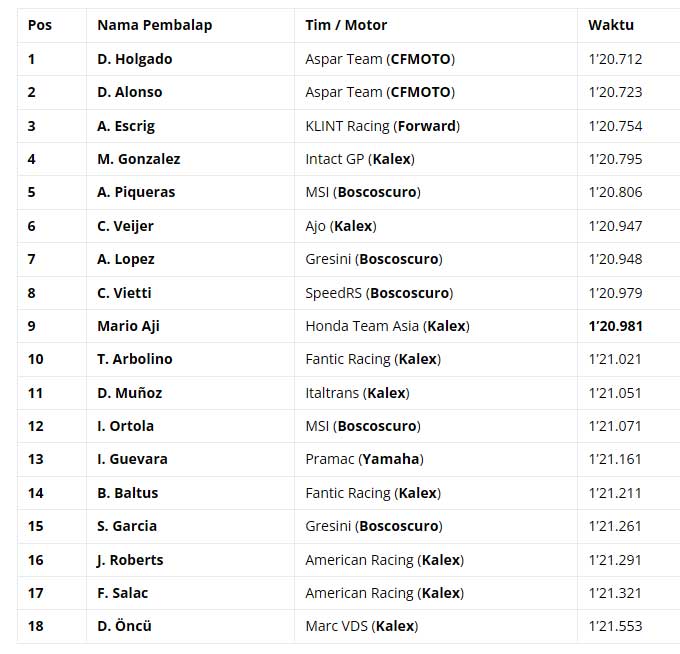This screenshot has height=654, width=680.
Task: Click the "Tim / Motor" column header
Action: (x=346, y=25)
